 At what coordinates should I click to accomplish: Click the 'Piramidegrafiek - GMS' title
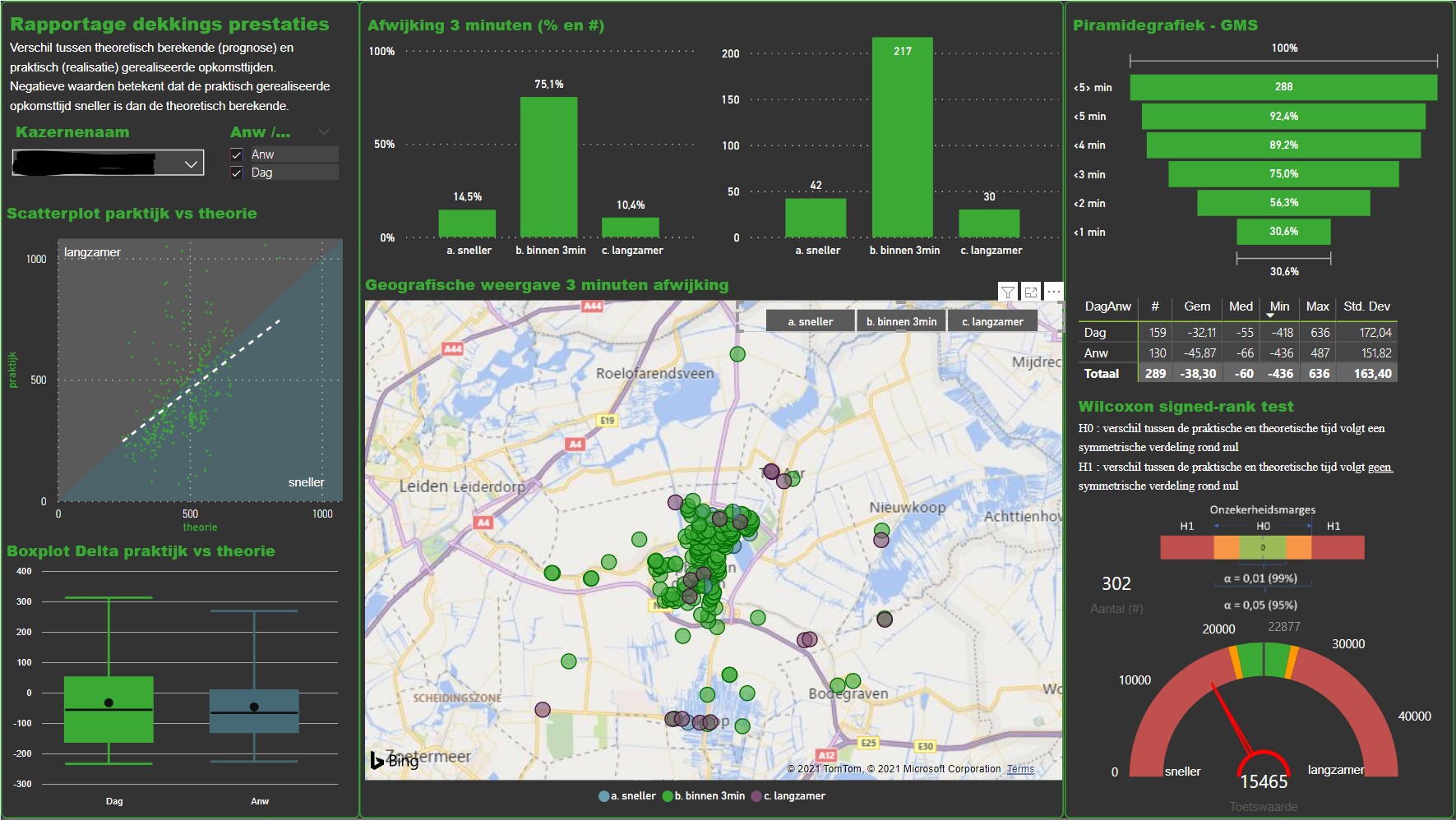1165,25
